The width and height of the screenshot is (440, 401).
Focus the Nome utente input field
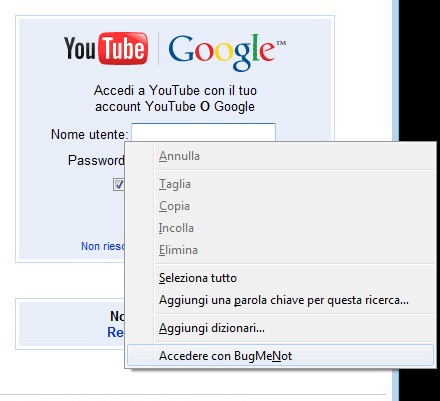click(x=203, y=132)
